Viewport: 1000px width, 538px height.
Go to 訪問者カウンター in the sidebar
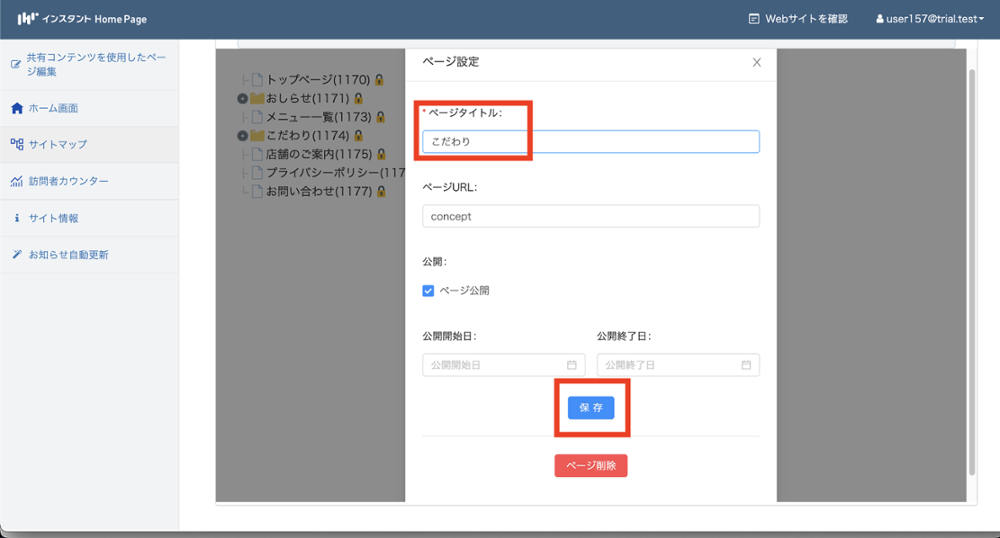[68, 181]
